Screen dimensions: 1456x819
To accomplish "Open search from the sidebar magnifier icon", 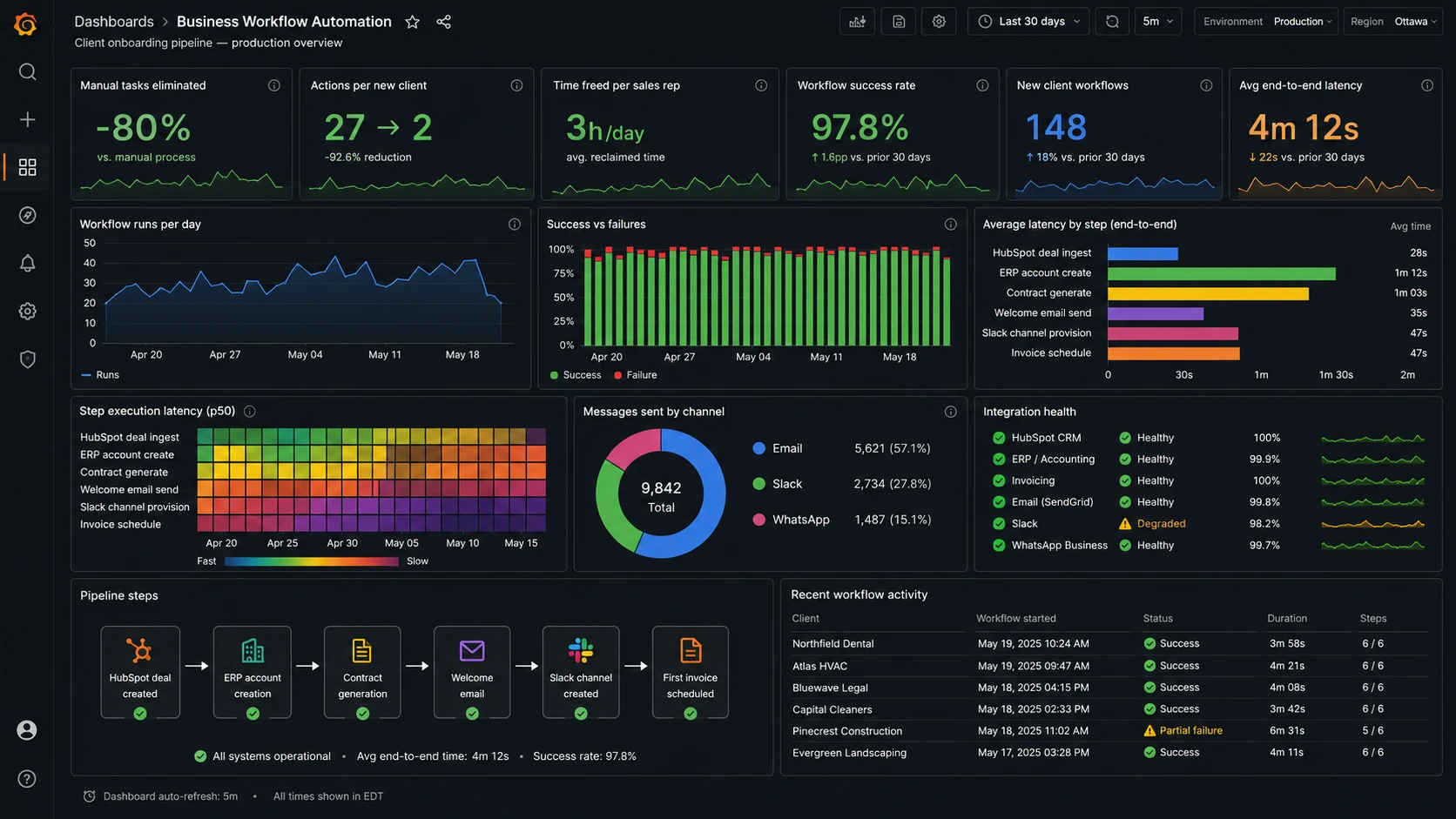I will pos(27,71).
